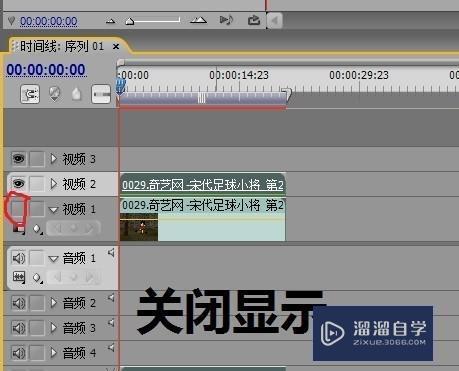The height and width of the screenshot is (371, 459).
Task: Click the 视频 3 track name
Action: click(79, 159)
